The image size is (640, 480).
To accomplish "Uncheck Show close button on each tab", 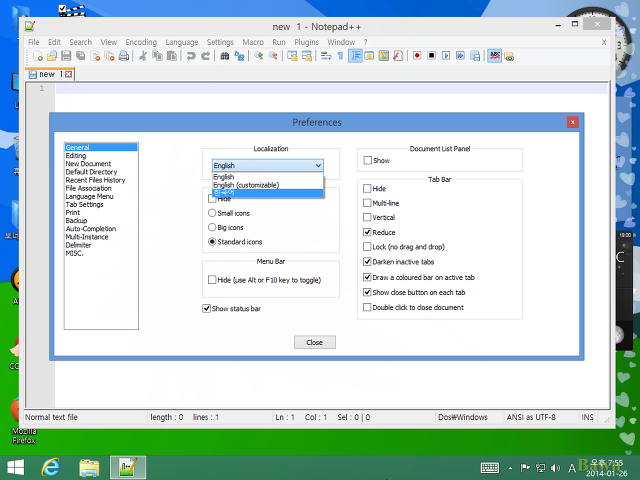I will click(x=367, y=292).
